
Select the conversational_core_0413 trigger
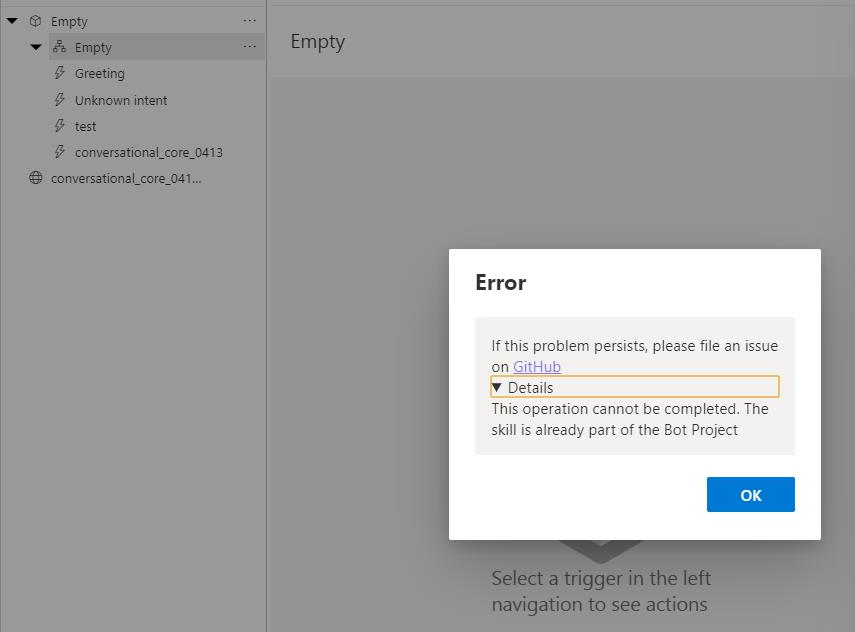point(147,152)
